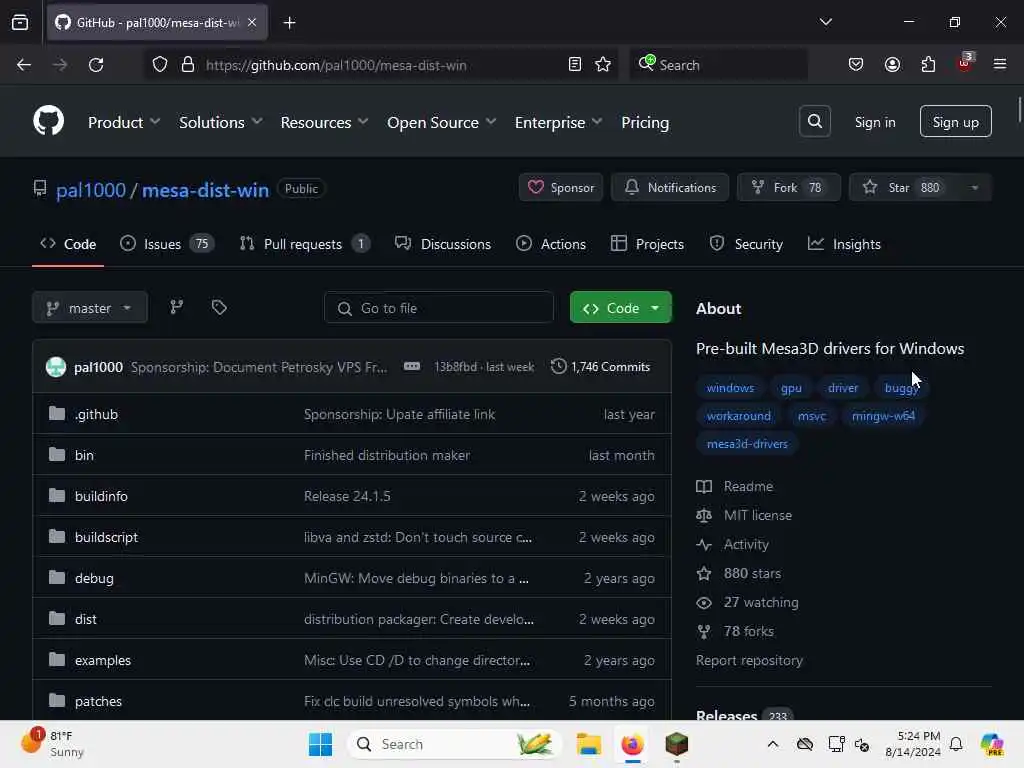
Task: Open the MIT license link
Action: 757,515
